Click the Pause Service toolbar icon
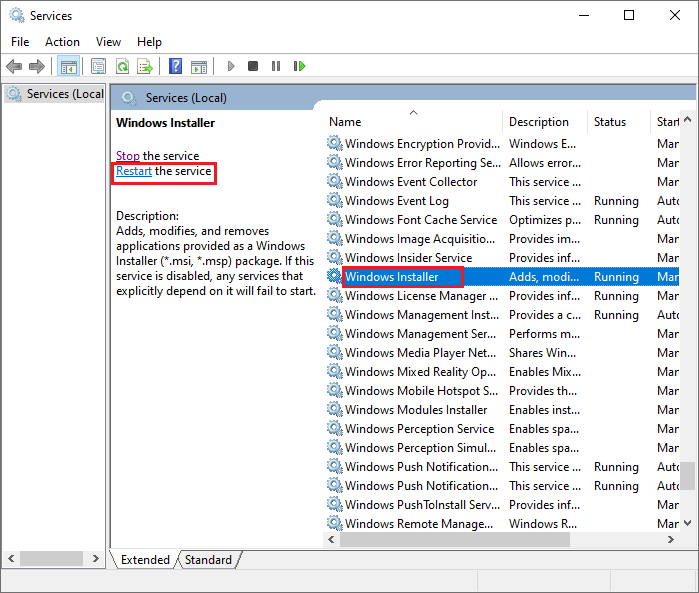The image size is (699, 593). pyautogui.click(x=276, y=66)
